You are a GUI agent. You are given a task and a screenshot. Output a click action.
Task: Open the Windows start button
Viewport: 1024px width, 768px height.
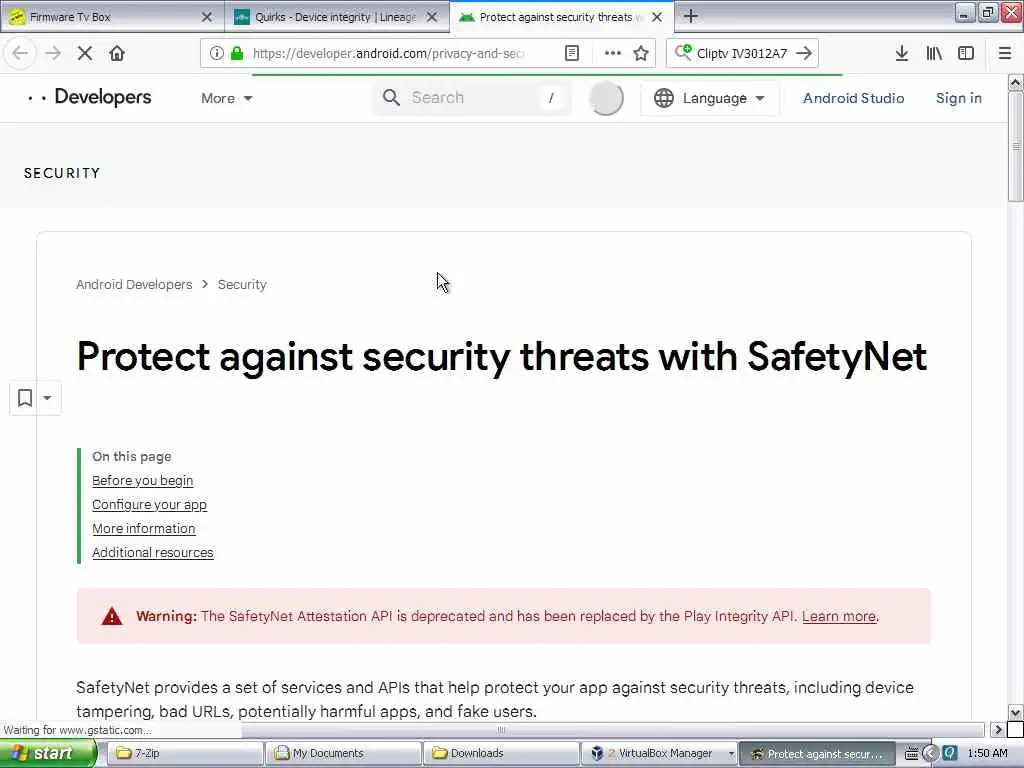coord(48,754)
